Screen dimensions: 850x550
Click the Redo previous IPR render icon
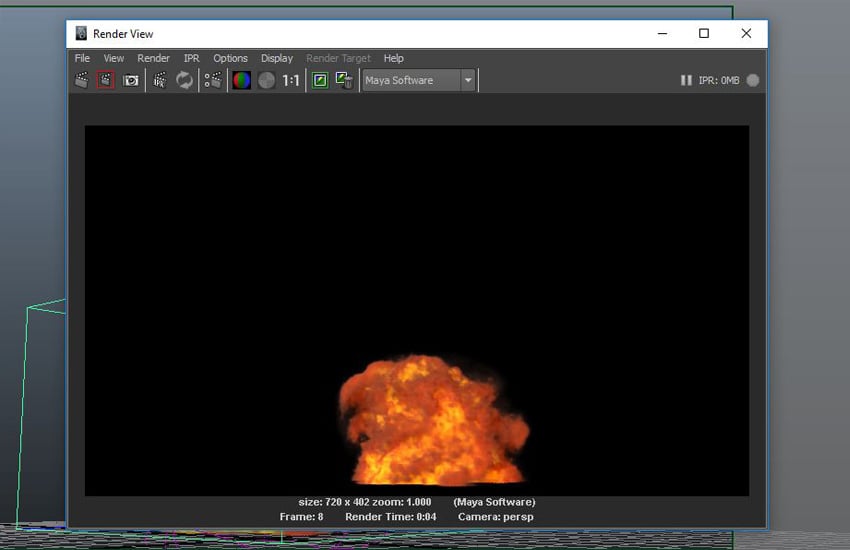160,80
